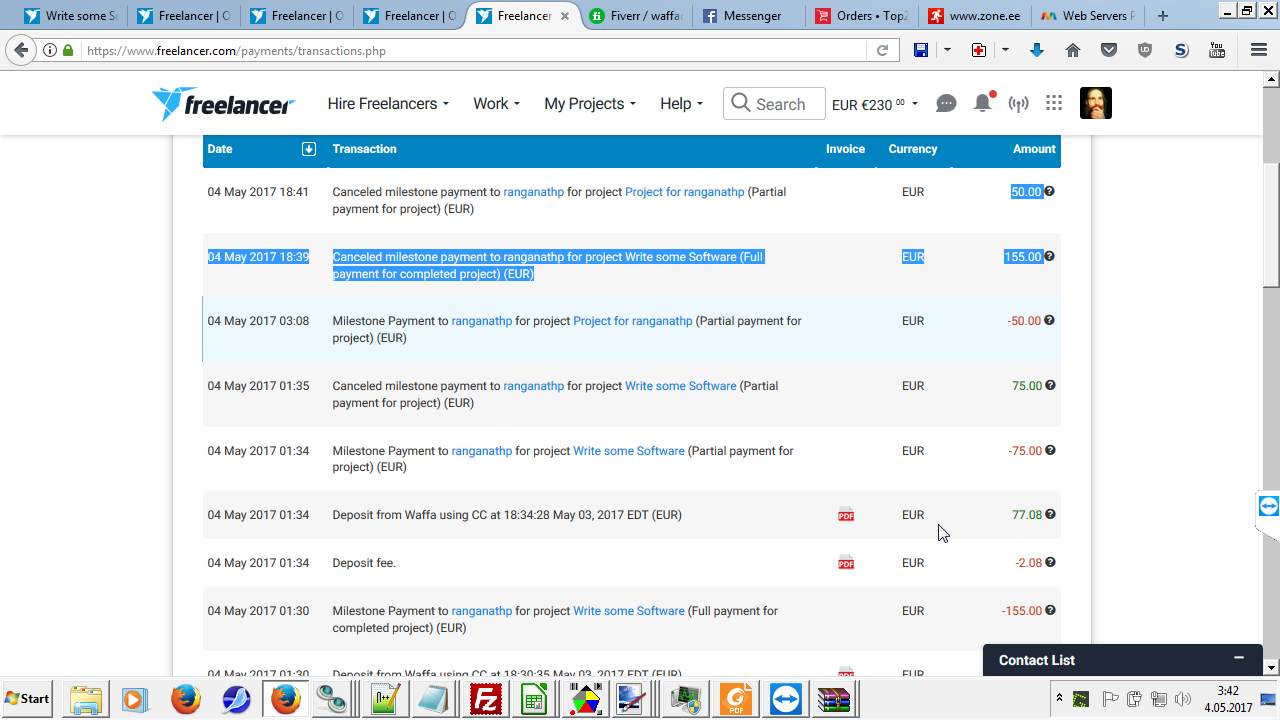Open dropdown arrow beside the floppy save icon
The width and height of the screenshot is (1280, 720).
(x=947, y=51)
